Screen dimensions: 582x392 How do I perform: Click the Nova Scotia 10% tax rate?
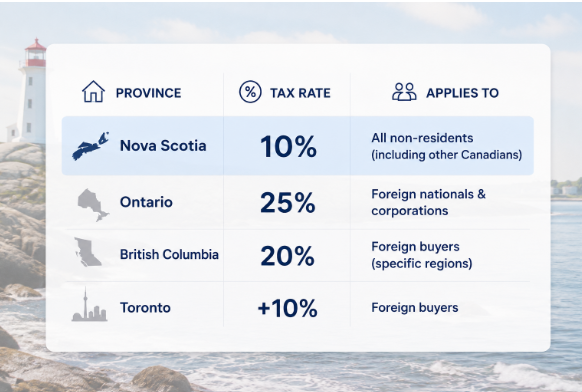pos(288,146)
